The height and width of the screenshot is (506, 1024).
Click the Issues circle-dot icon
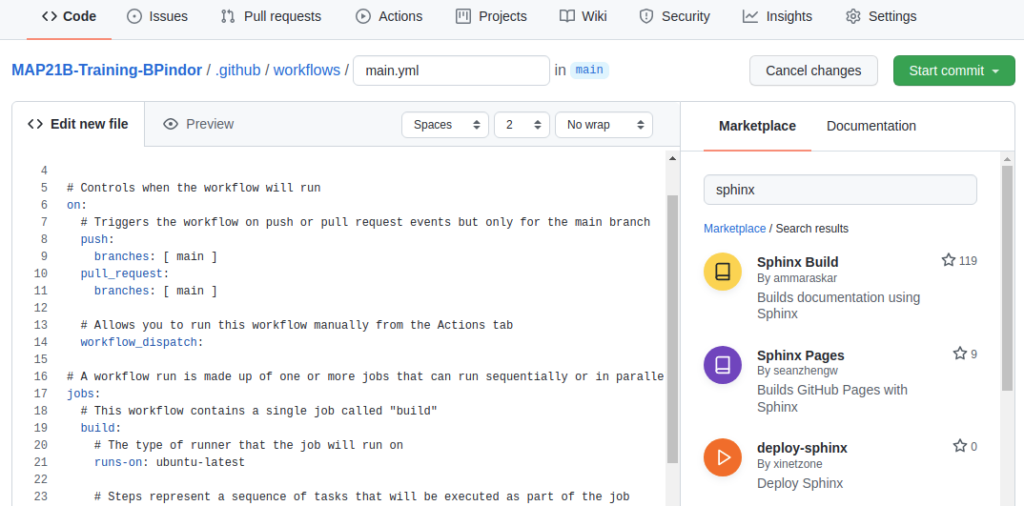(x=134, y=16)
